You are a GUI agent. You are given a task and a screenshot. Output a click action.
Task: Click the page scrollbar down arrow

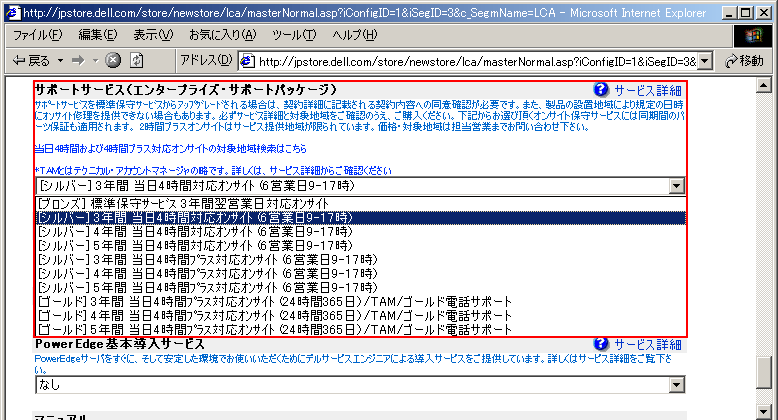tap(764, 412)
